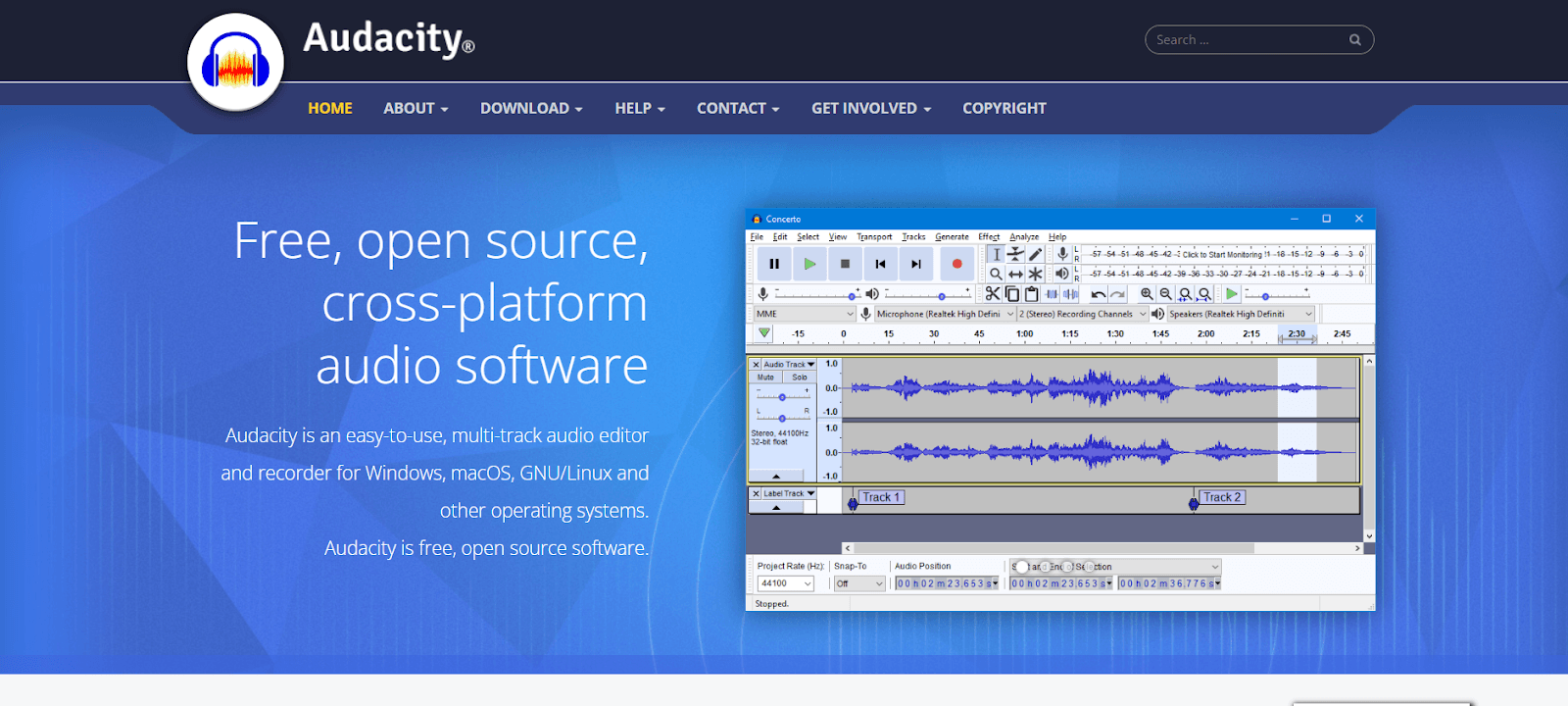Click the Pause button in Audacity
The height and width of the screenshot is (706, 1568).
[774, 264]
